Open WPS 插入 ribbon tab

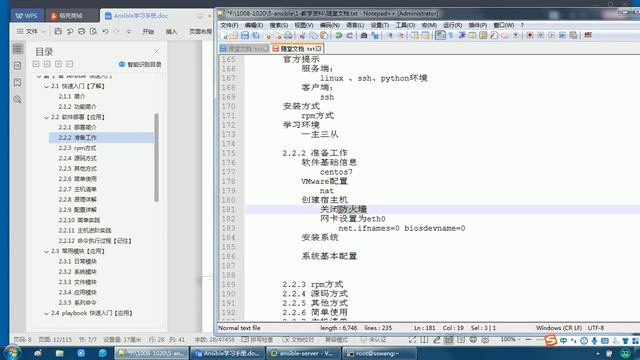click(x=171, y=31)
